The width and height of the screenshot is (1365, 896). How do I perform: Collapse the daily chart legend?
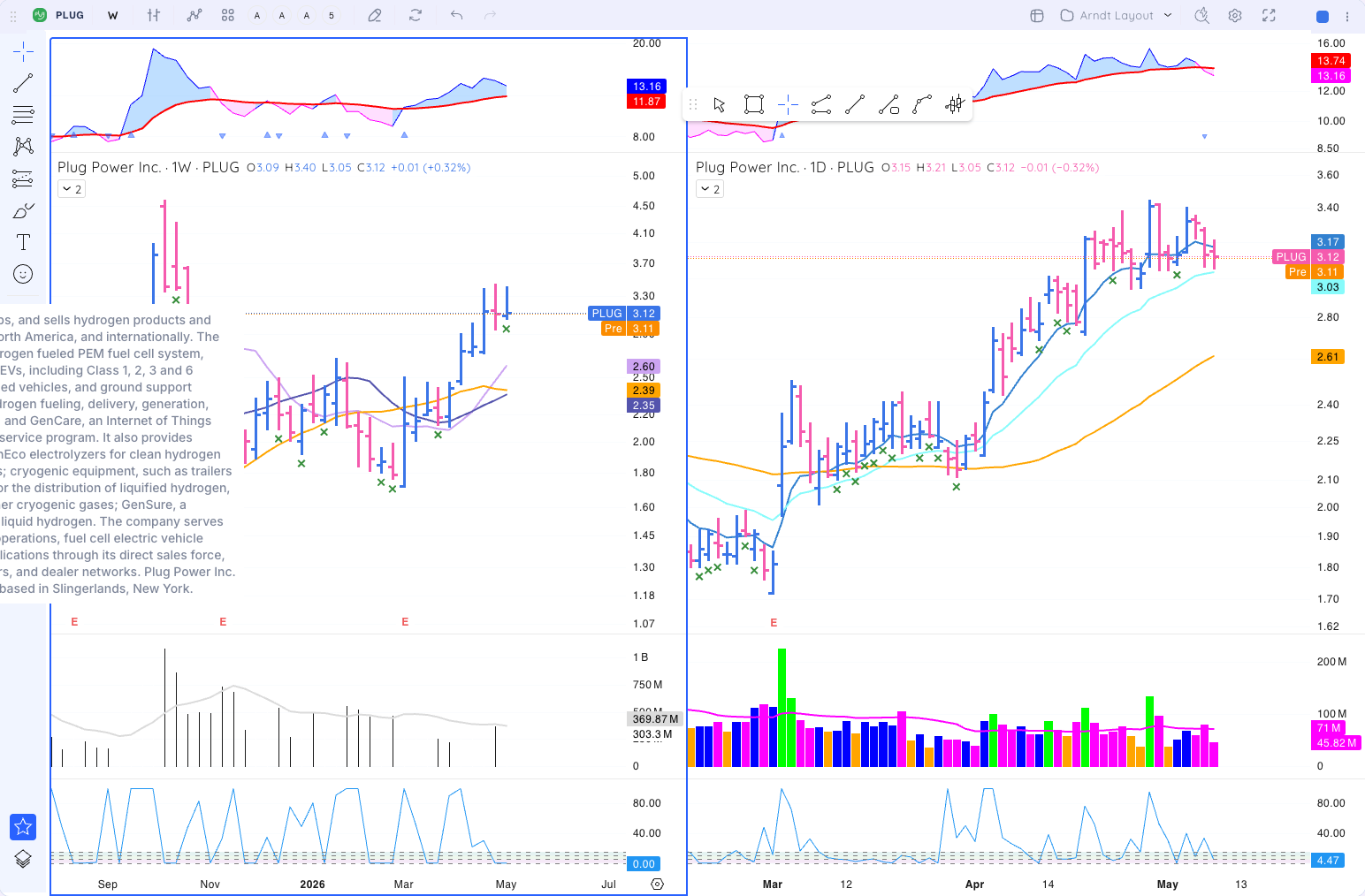[710, 189]
